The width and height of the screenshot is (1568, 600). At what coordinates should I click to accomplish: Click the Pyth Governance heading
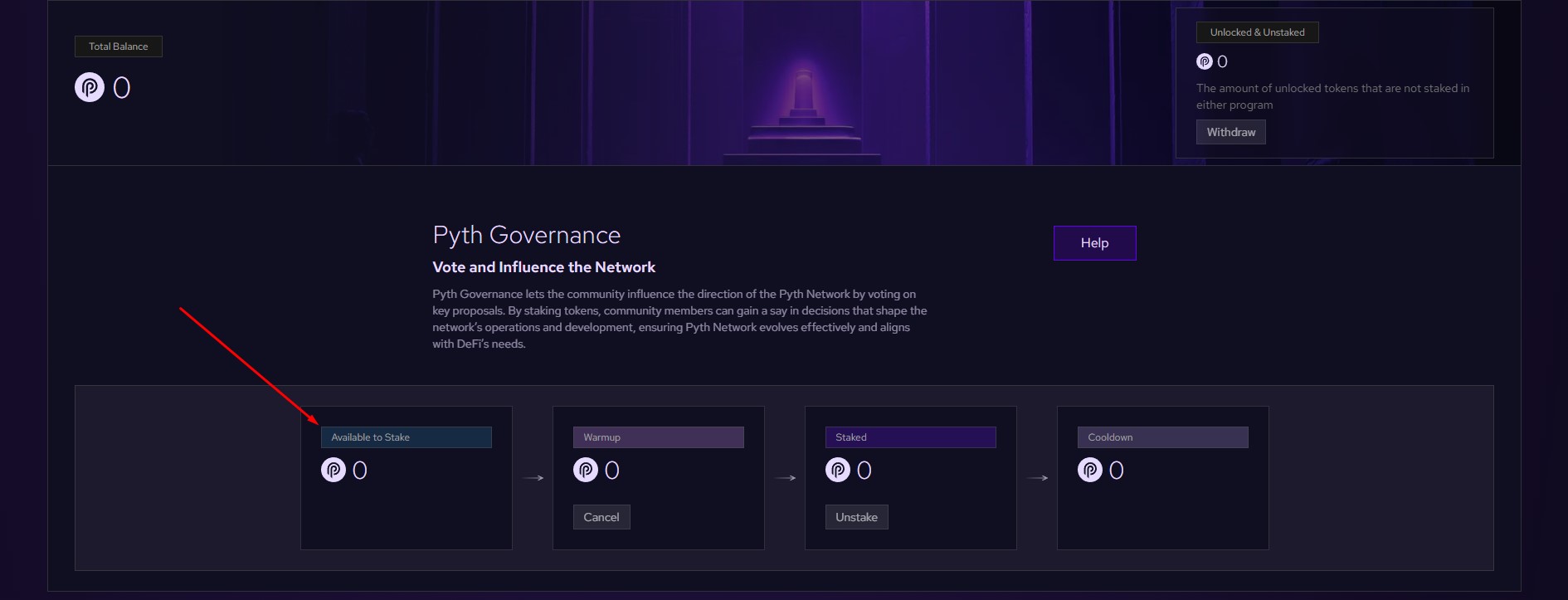526,236
